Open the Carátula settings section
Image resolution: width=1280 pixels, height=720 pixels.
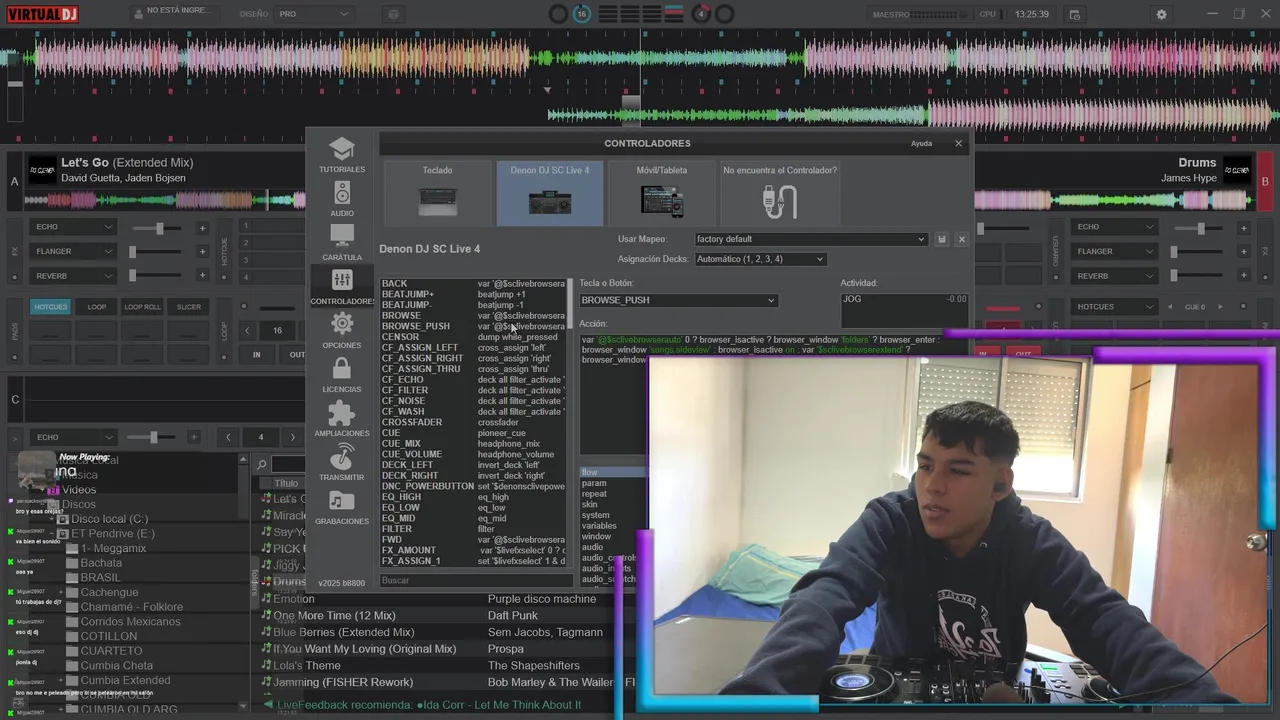342,243
